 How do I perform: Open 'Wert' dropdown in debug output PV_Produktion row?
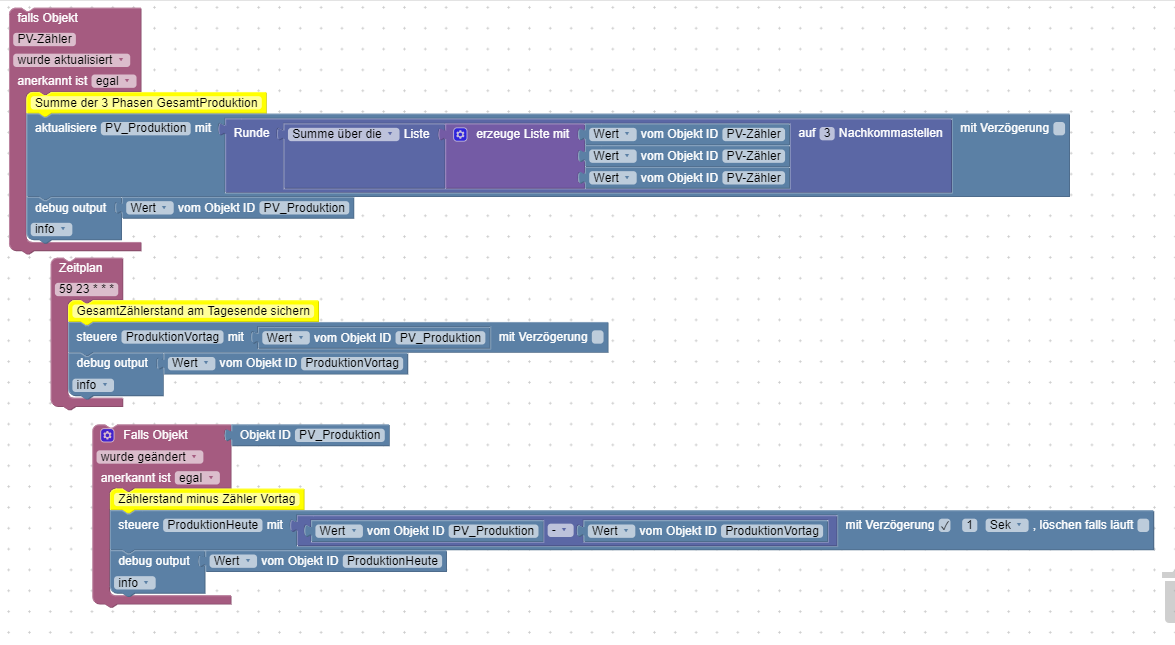click(149, 208)
